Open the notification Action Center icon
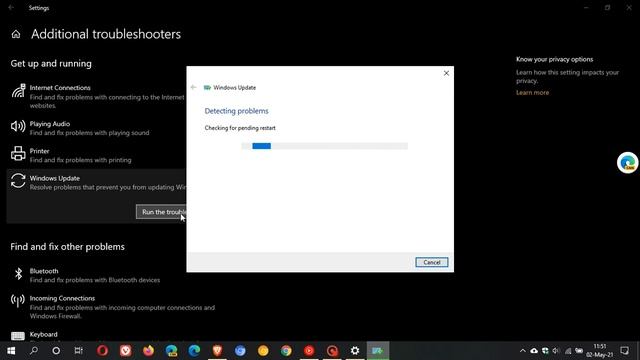The height and width of the screenshot is (360, 640). tap(624, 351)
